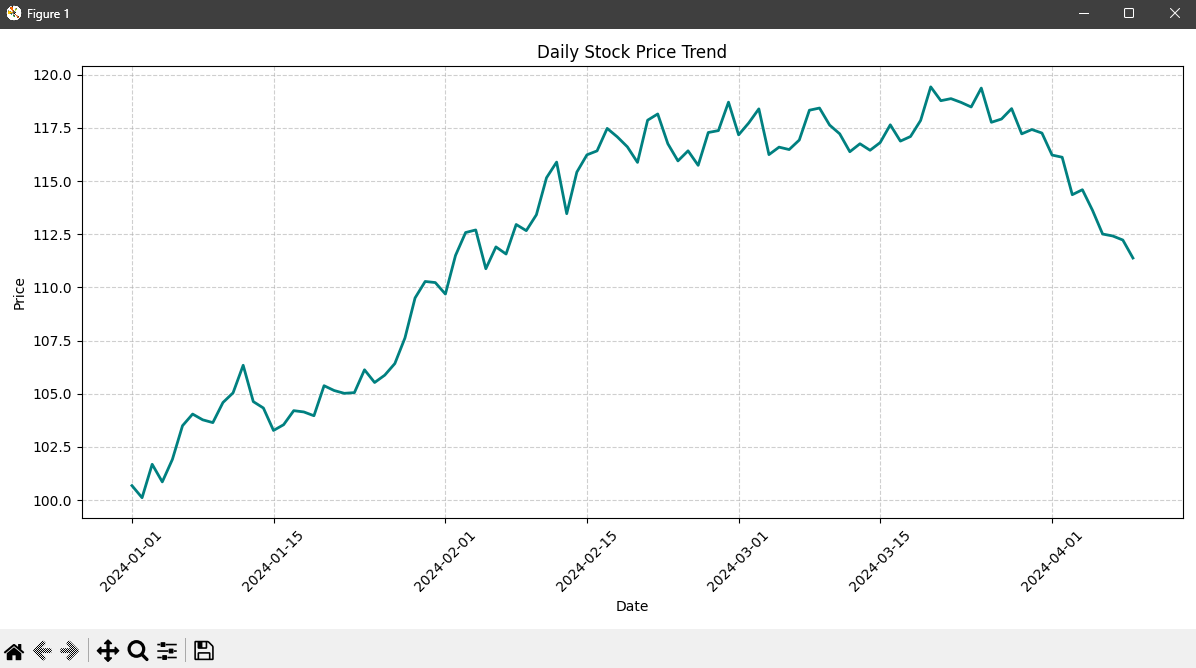
Task: Minimize the Figure 1 window
Action: [x=1084, y=14]
